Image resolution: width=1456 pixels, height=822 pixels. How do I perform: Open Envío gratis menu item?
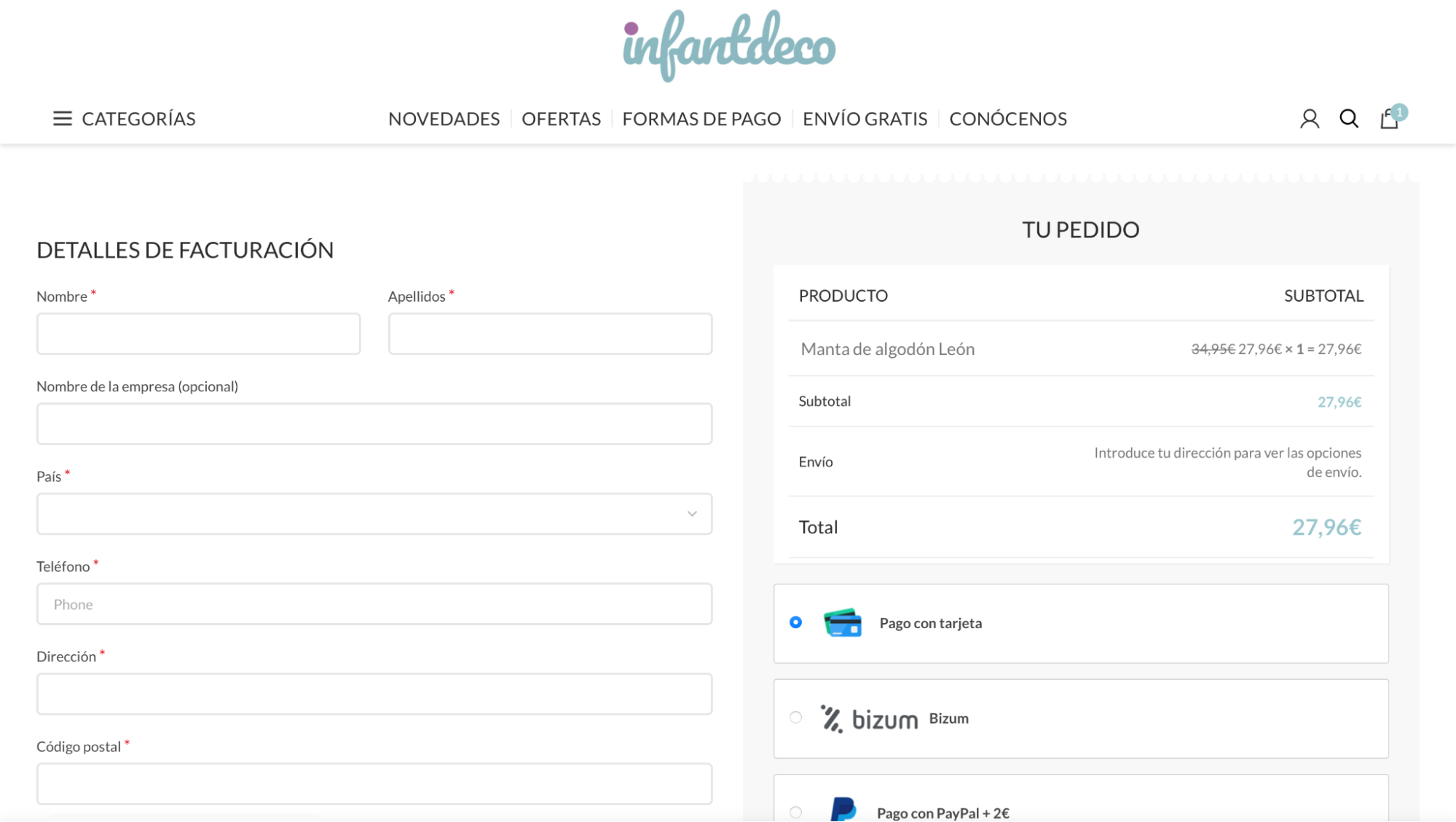click(865, 119)
